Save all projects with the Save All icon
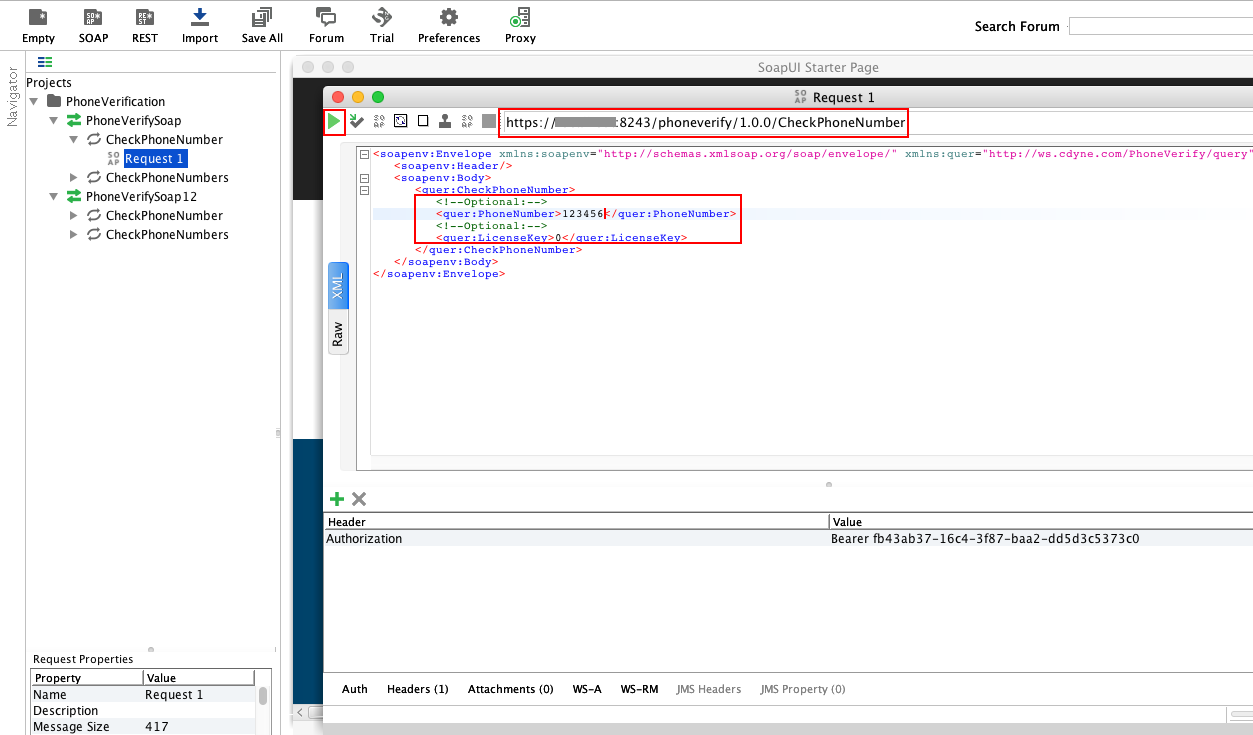 pyautogui.click(x=261, y=24)
